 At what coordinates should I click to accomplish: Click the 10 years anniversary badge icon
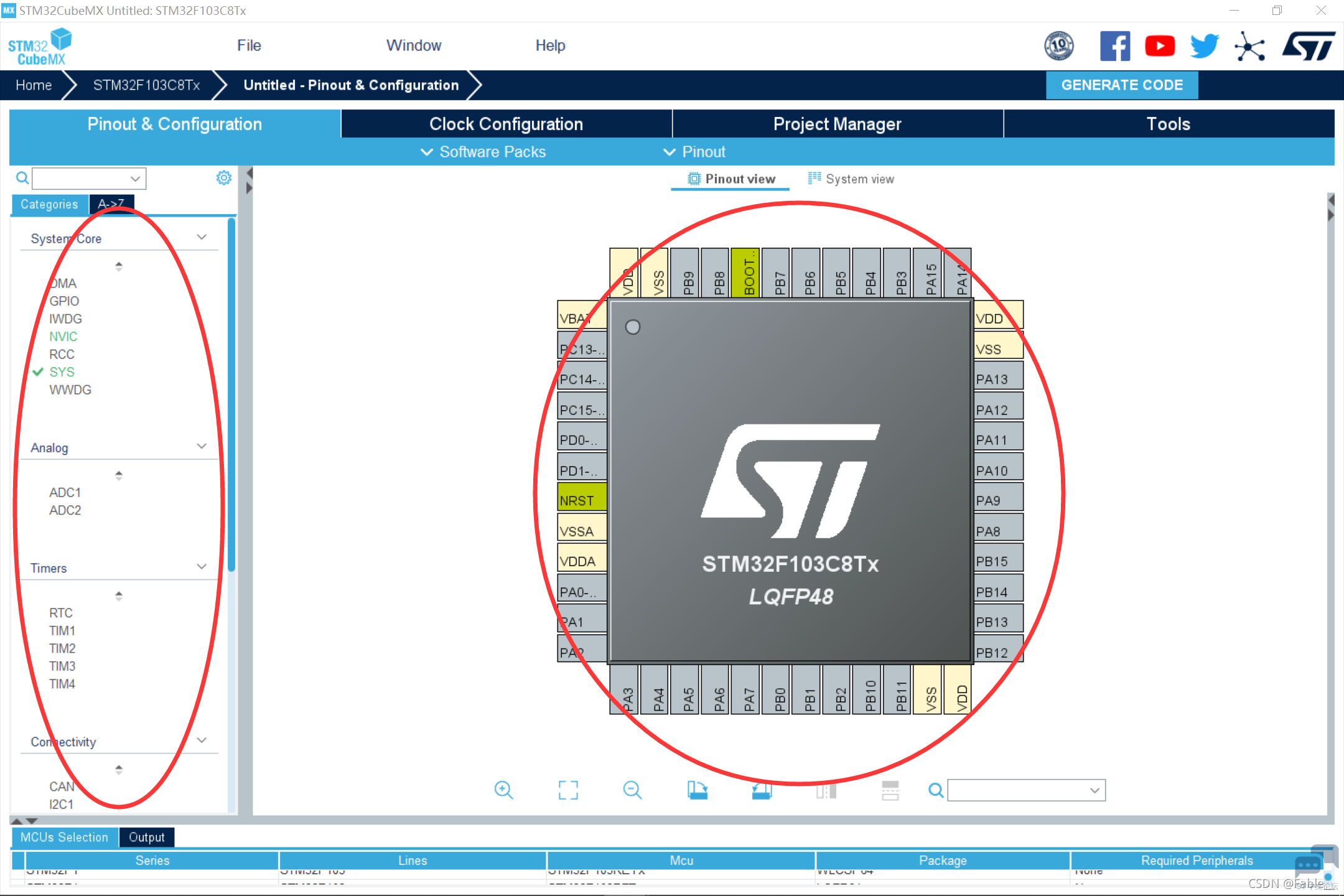click(1058, 46)
